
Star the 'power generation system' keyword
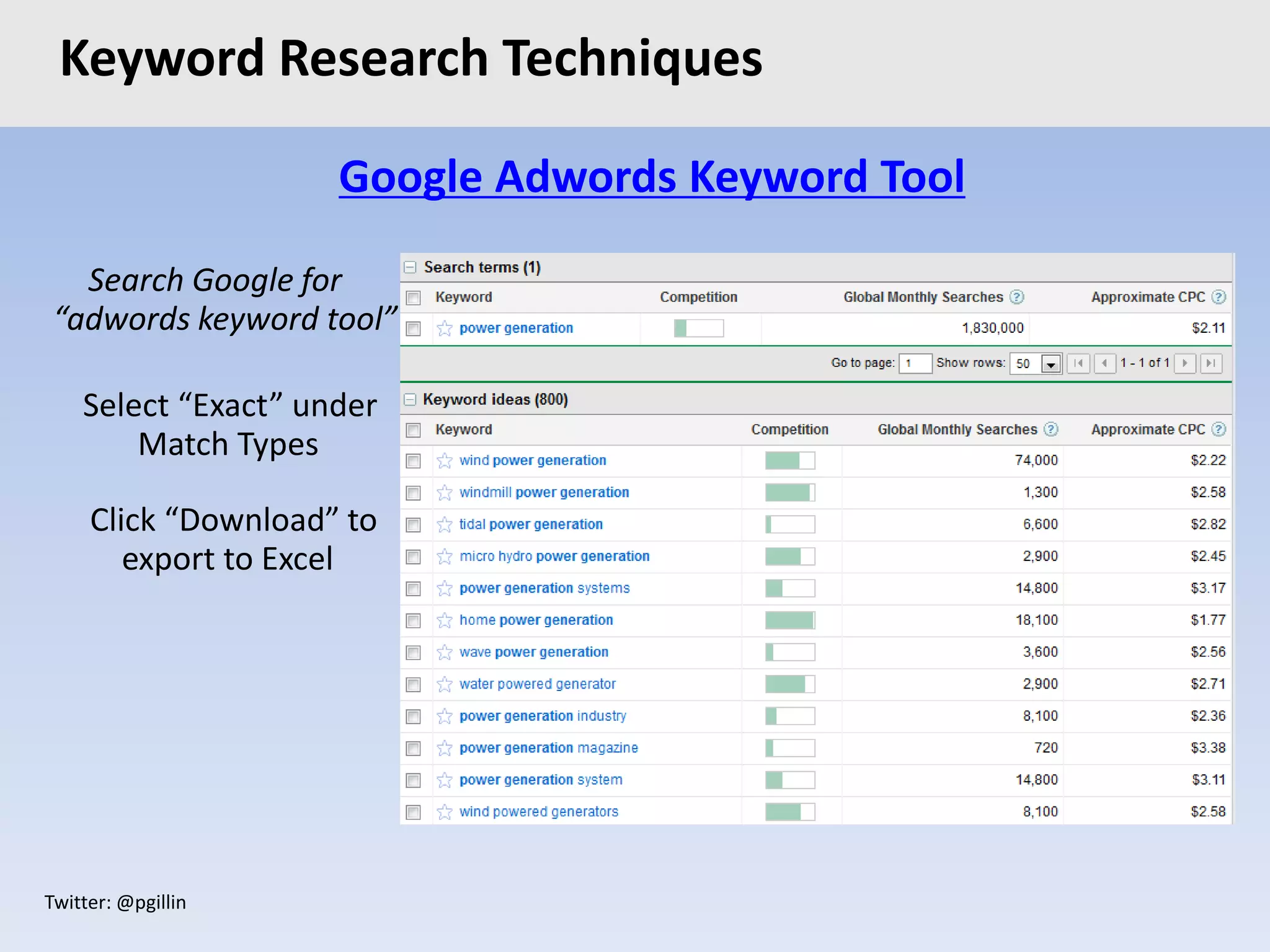coord(444,780)
